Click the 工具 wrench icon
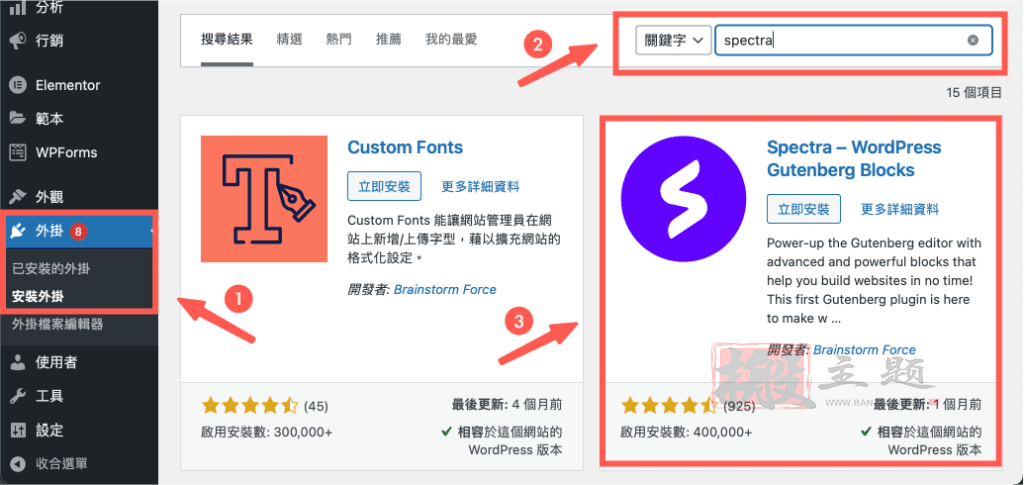 [x=18, y=396]
